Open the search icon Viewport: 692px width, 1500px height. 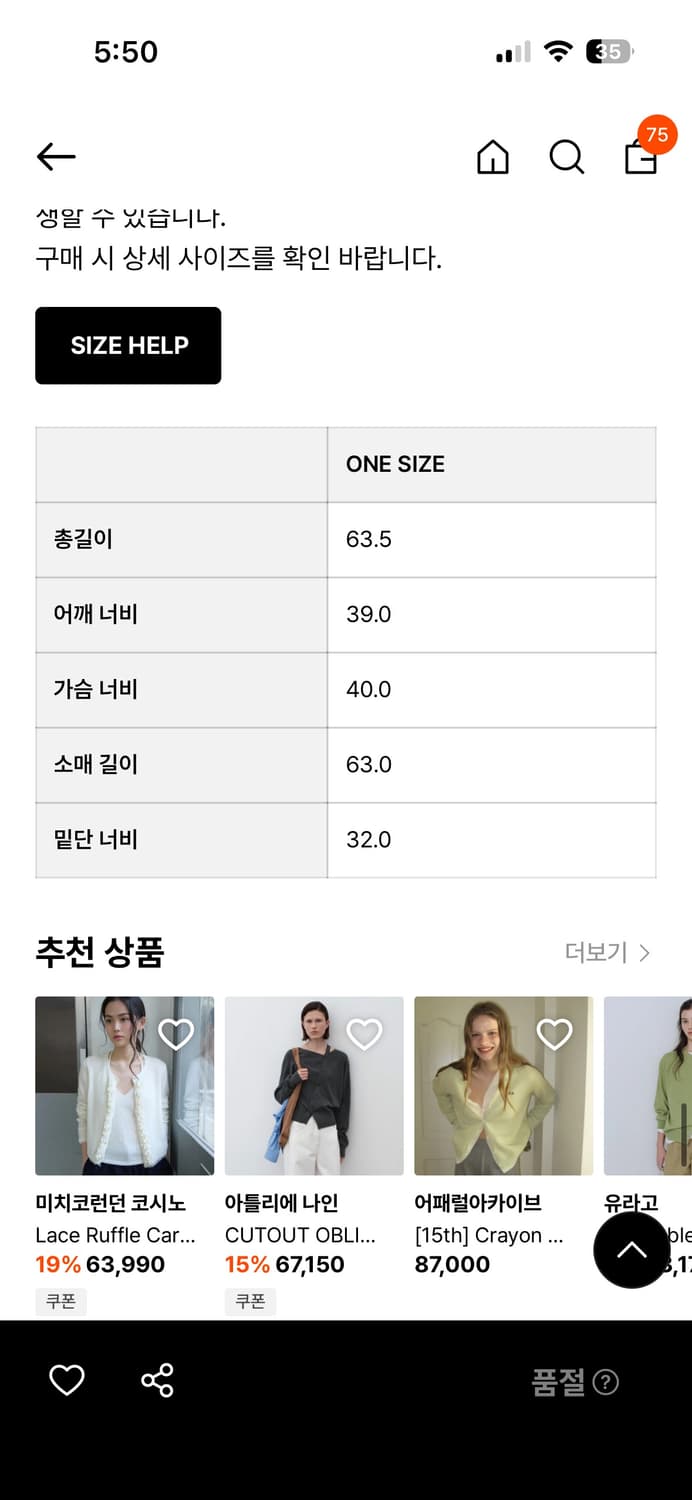(566, 157)
